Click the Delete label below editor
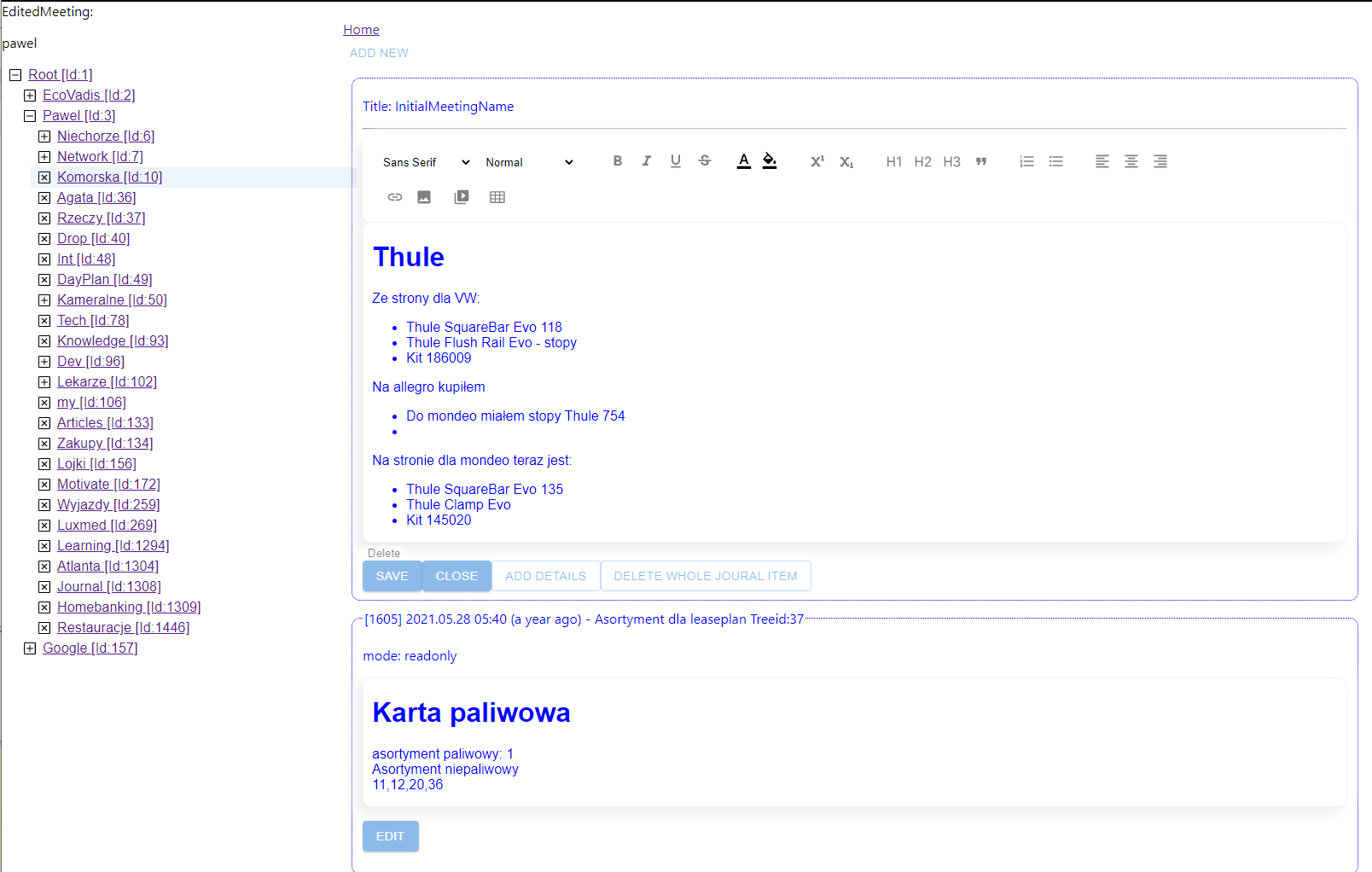Image resolution: width=1372 pixels, height=872 pixels. pos(384,553)
